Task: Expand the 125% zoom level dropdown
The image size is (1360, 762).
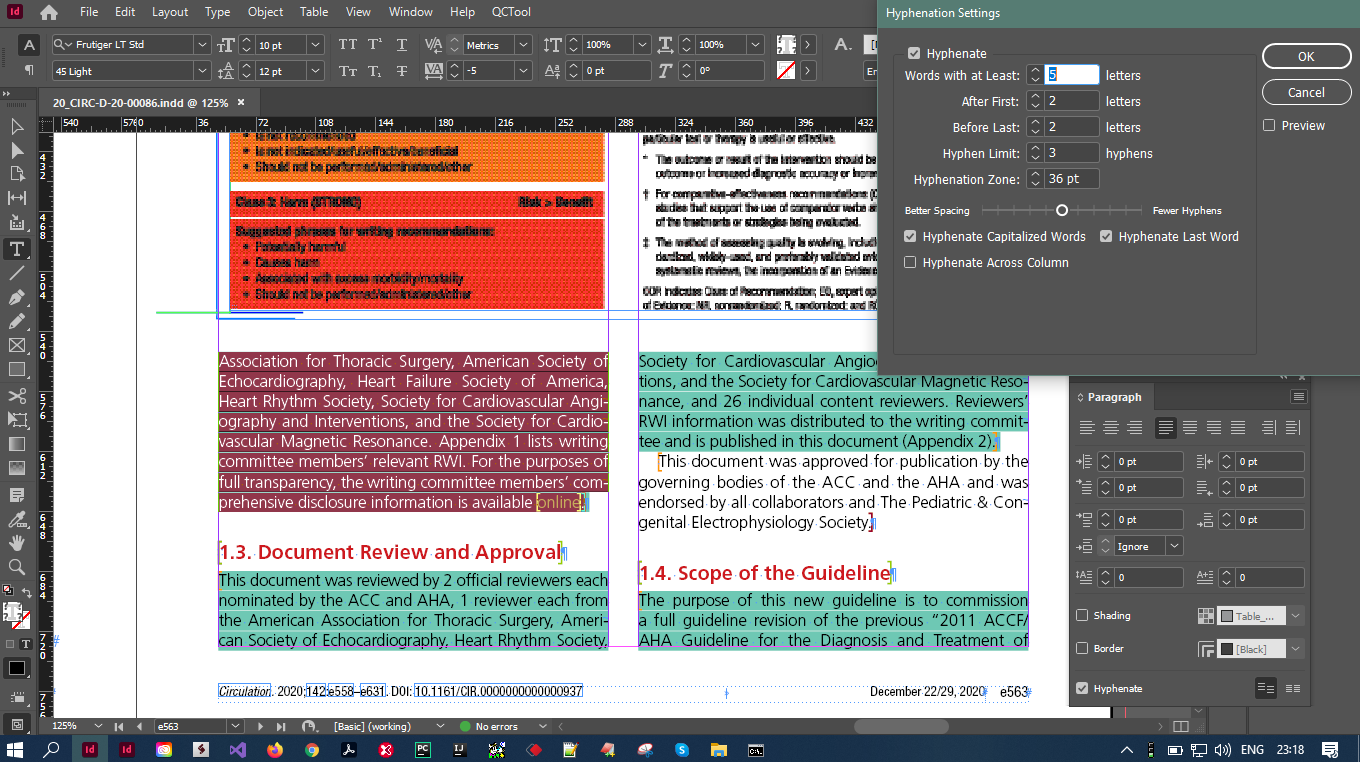Action: point(98,726)
